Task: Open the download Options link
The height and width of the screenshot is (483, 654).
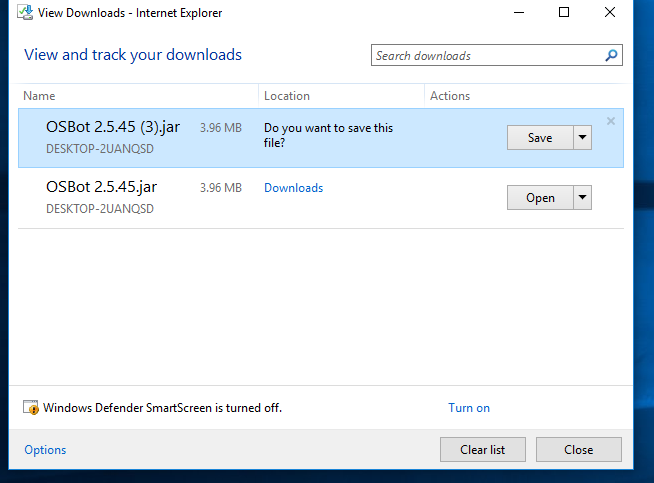Action: 45,450
